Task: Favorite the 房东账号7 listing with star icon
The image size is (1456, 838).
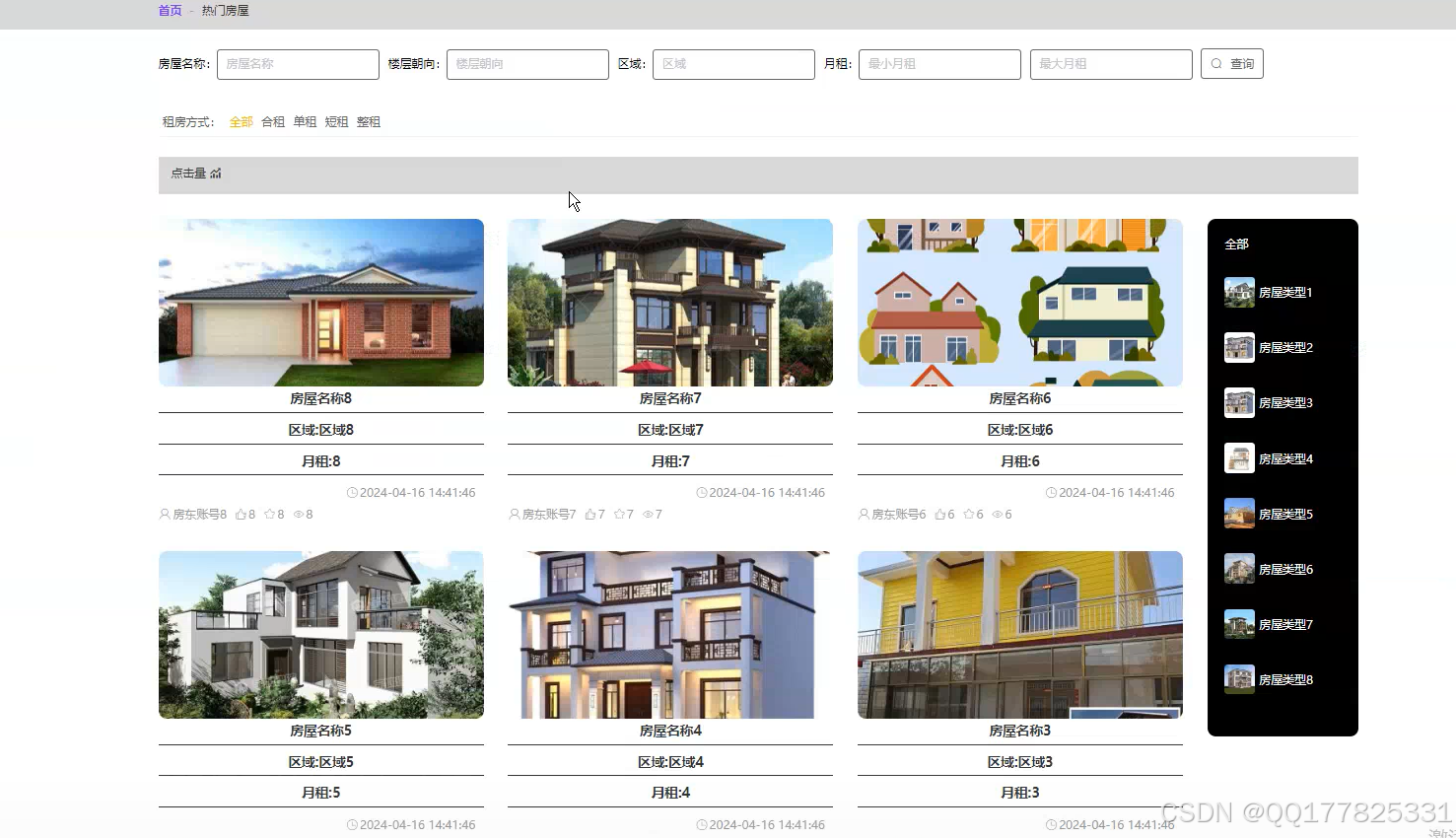Action: pos(619,514)
